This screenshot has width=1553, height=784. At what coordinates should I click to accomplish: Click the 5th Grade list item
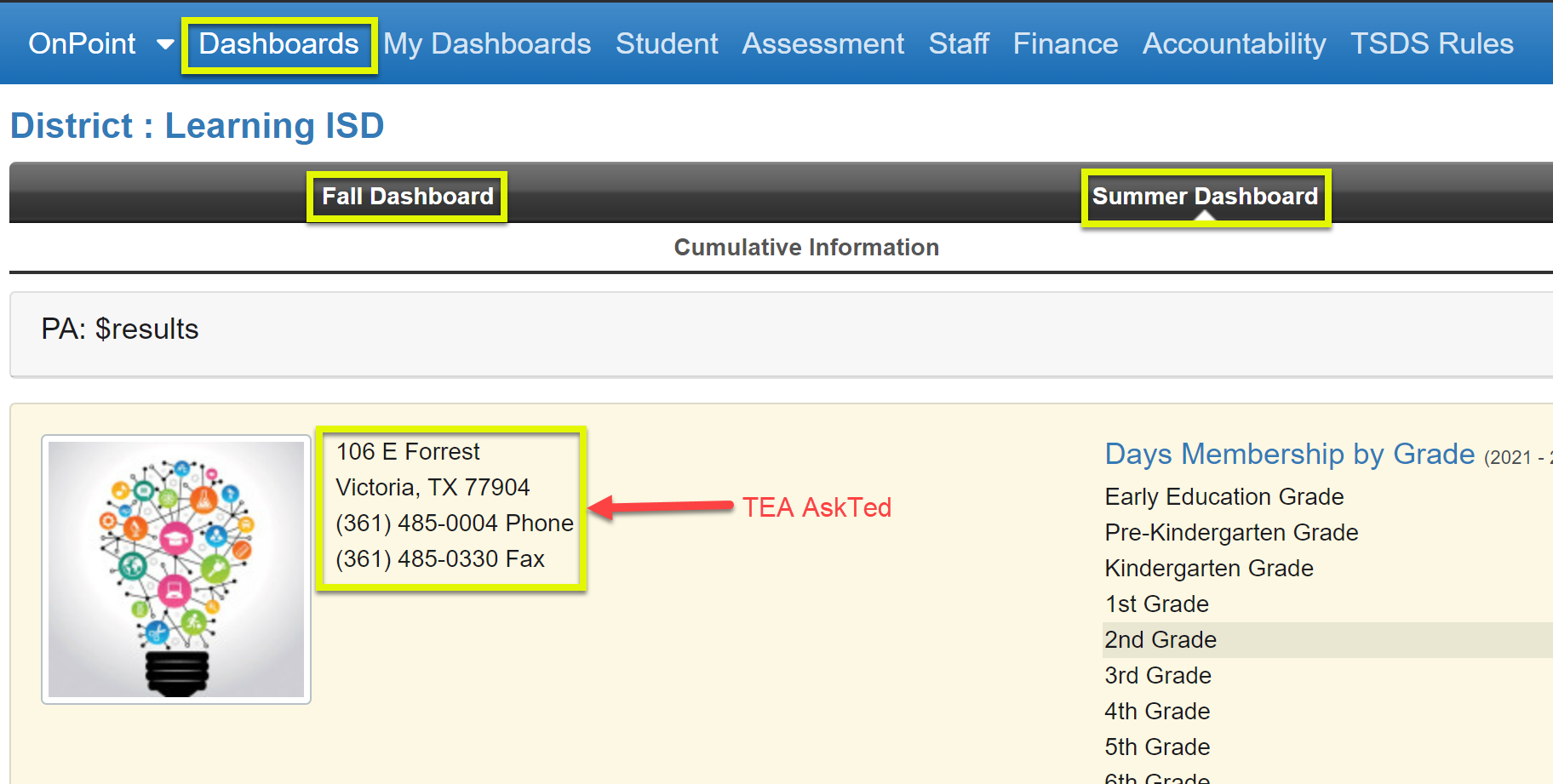coord(1156,747)
